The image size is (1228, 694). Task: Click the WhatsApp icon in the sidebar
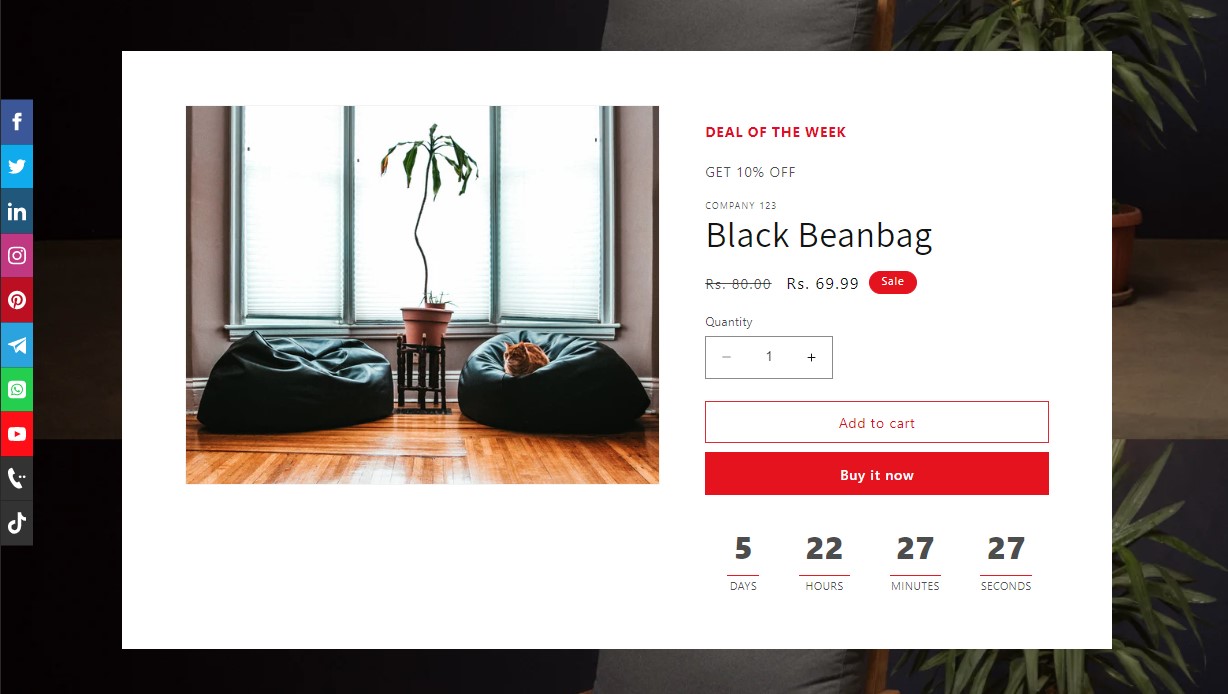16,389
